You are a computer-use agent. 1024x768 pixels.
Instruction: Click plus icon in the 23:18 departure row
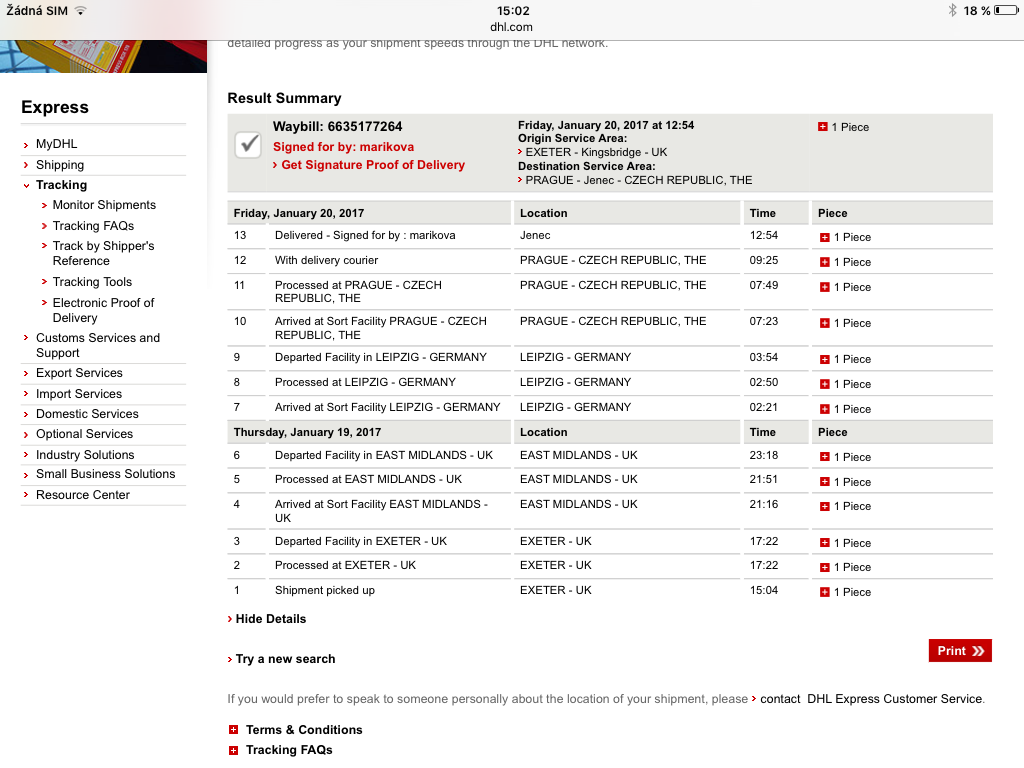(824, 457)
